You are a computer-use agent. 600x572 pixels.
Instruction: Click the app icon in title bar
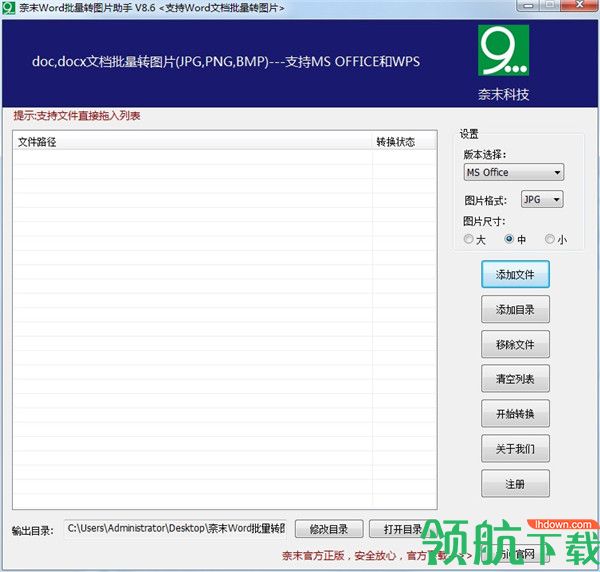coord(8,7)
